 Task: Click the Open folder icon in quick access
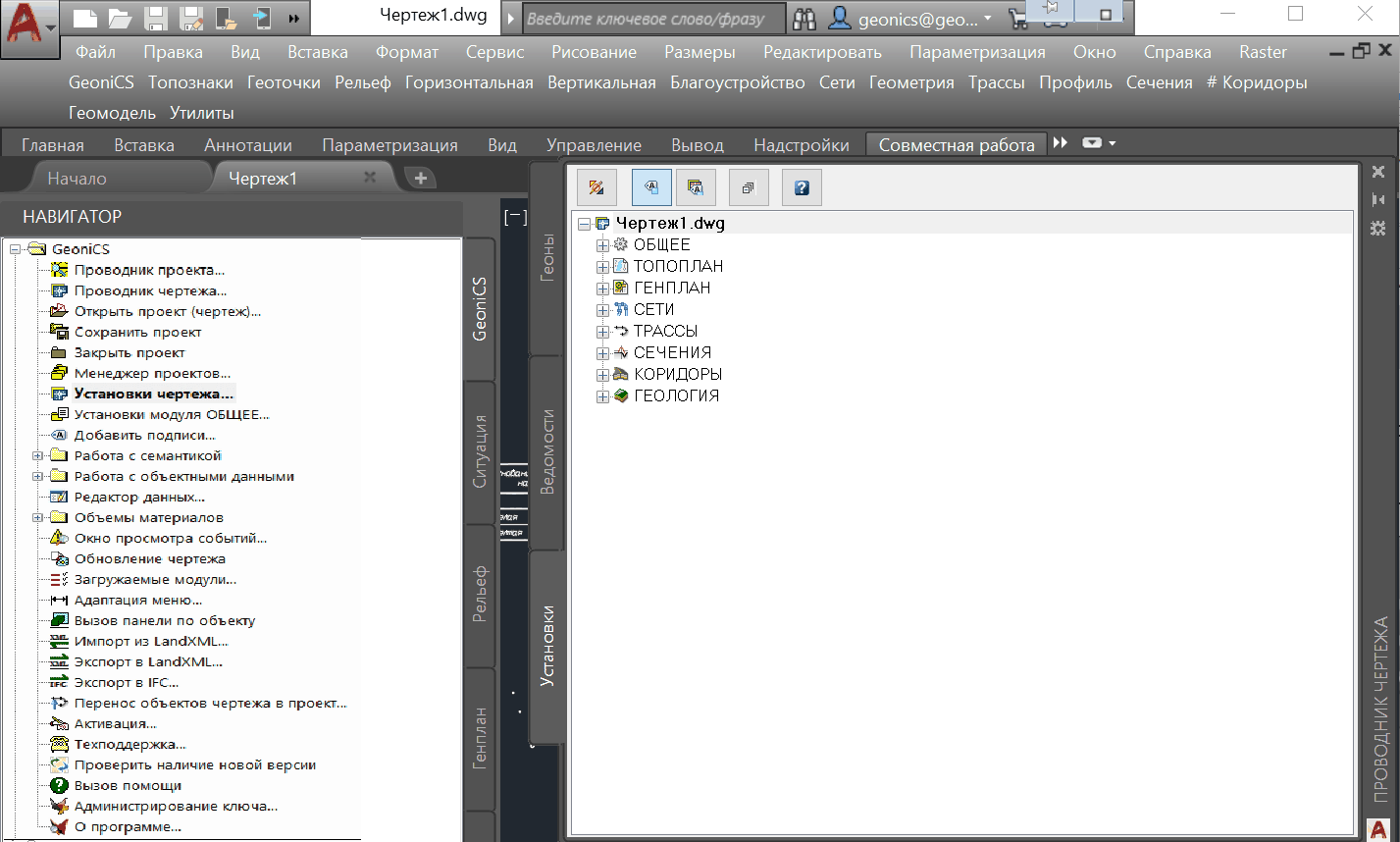click(x=120, y=18)
